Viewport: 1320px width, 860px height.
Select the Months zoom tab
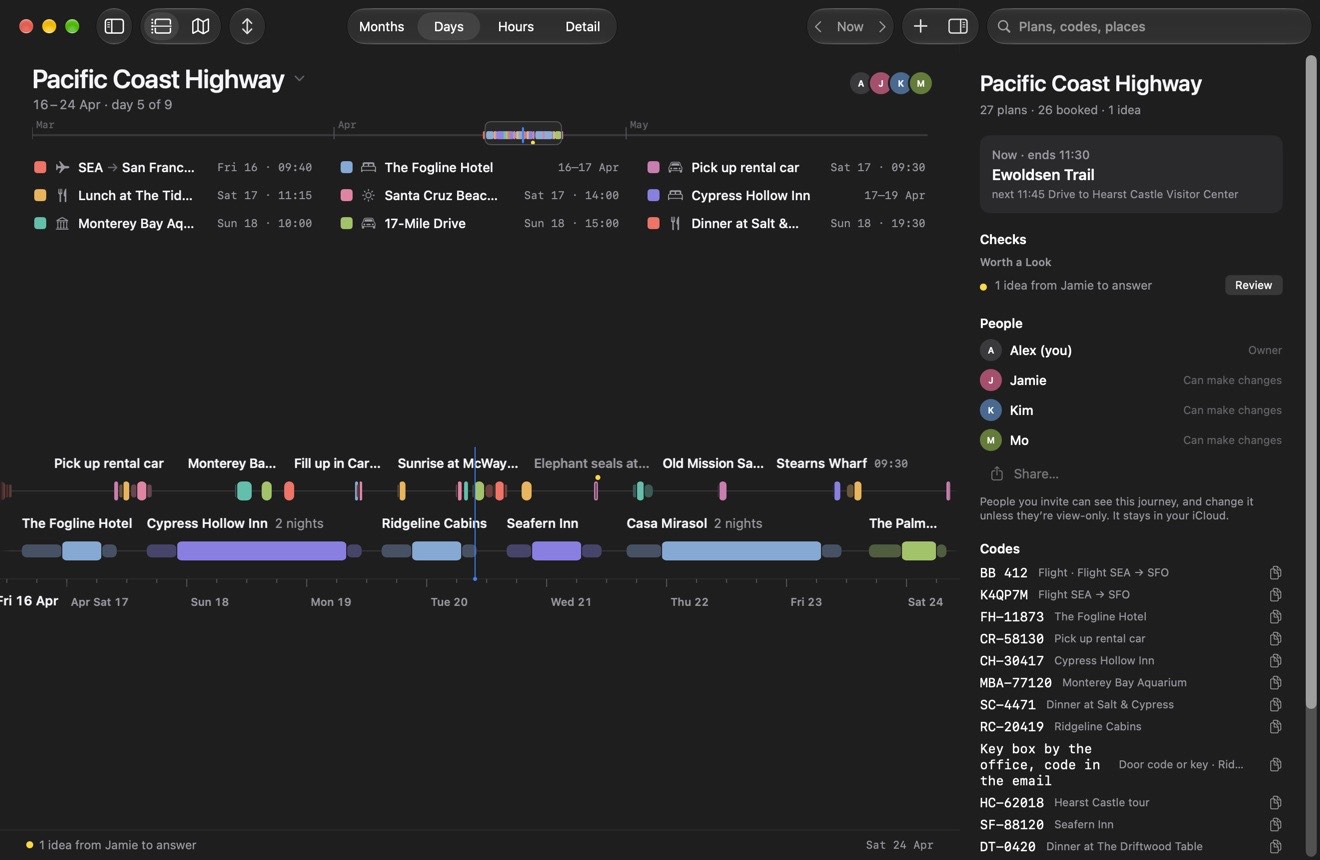[x=381, y=26]
